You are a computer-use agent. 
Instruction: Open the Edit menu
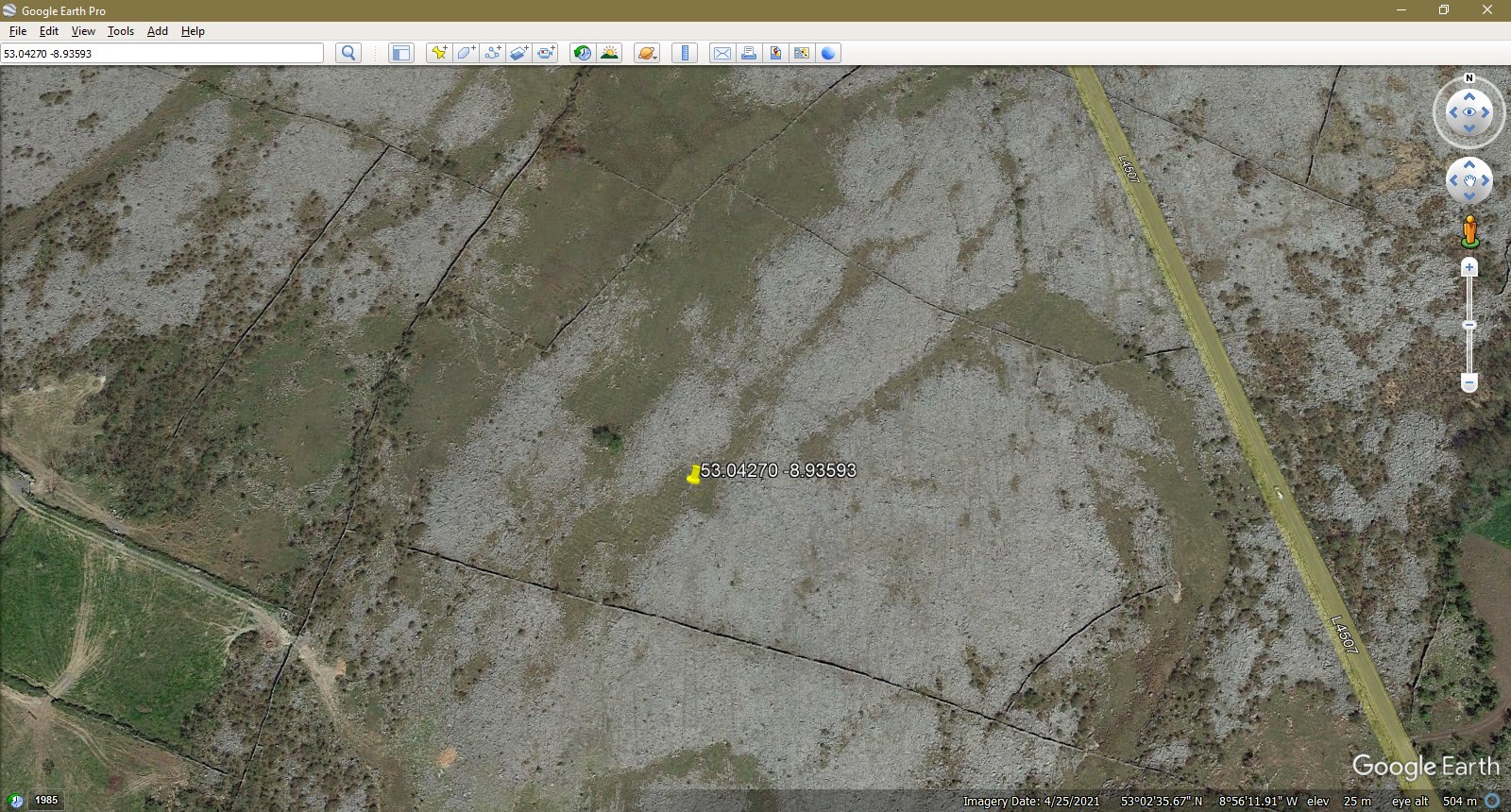[49, 31]
